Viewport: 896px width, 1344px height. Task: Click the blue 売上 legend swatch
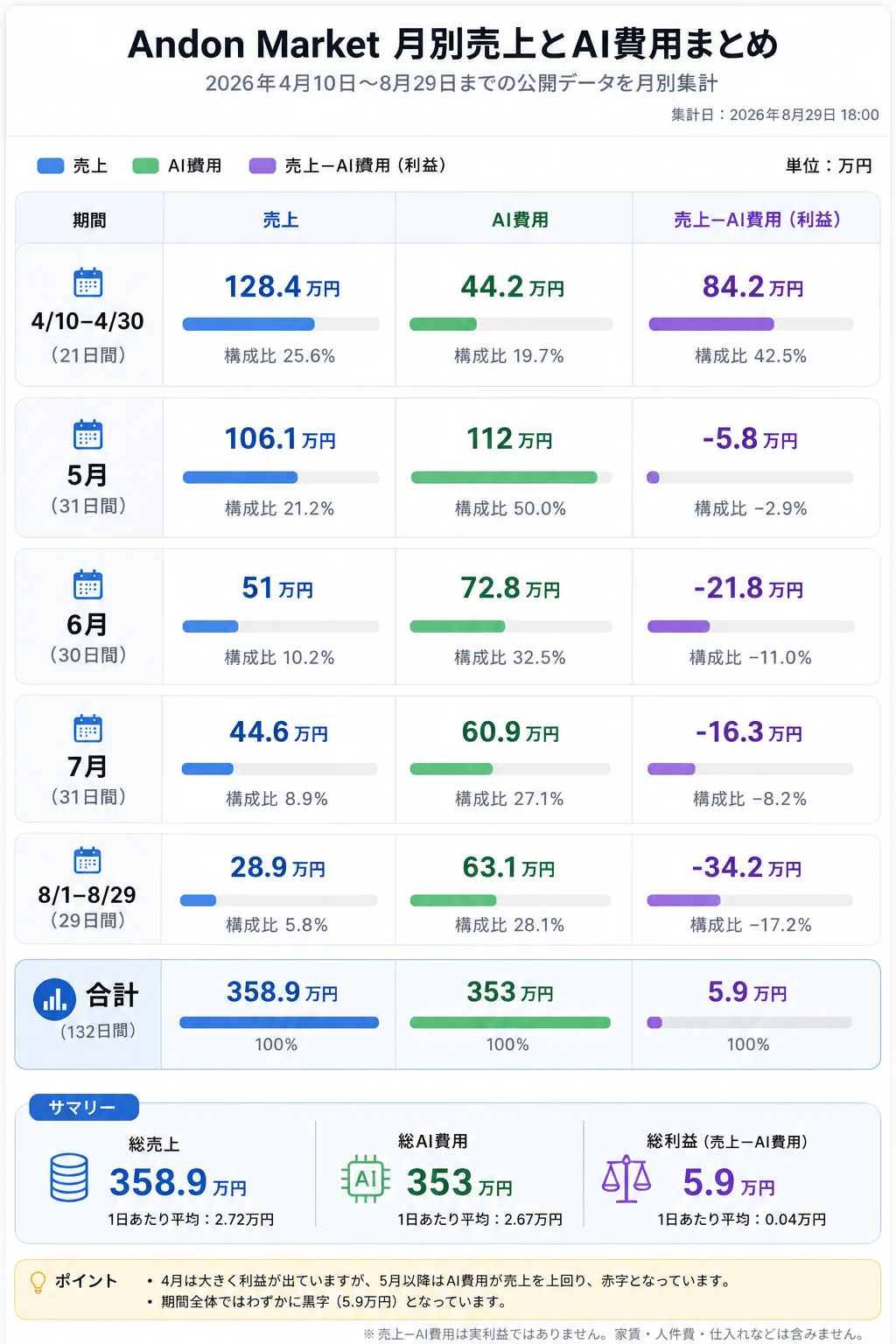pyautogui.click(x=51, y=165)
